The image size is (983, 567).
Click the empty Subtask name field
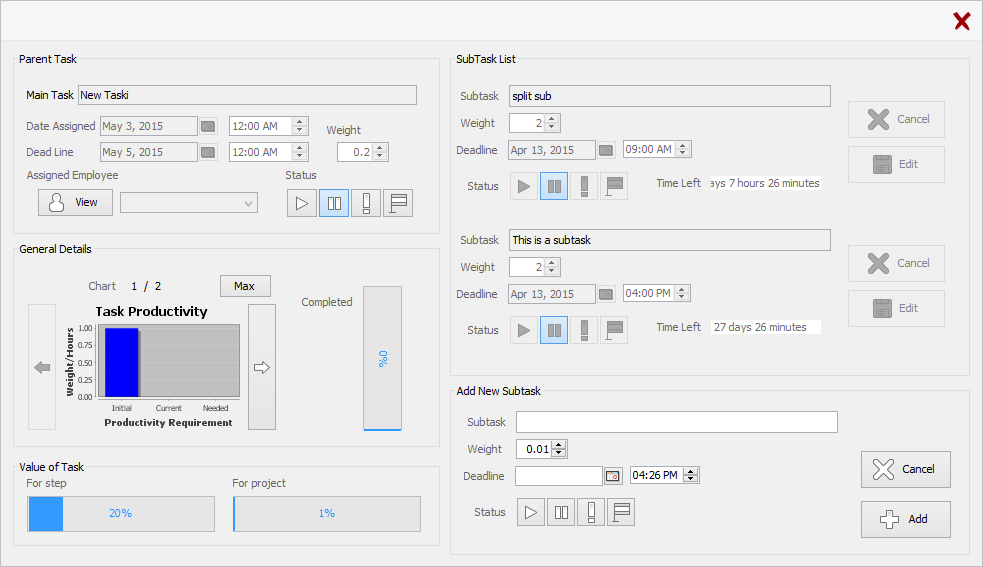pyautogui.click(x=676, y=422)
